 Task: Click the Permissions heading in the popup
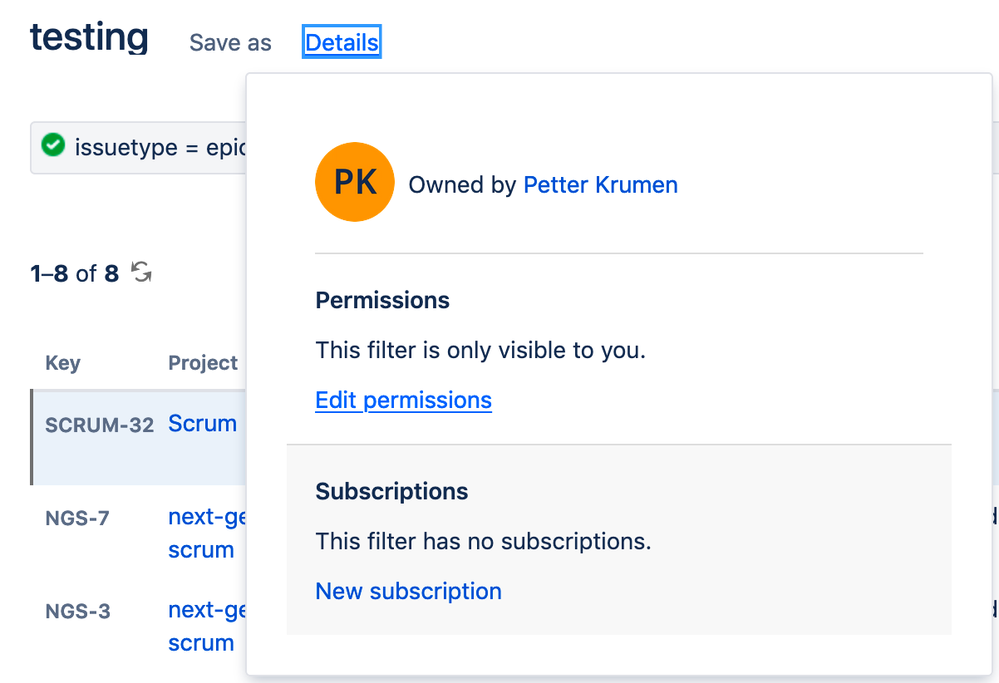click(x=382, y=300)
